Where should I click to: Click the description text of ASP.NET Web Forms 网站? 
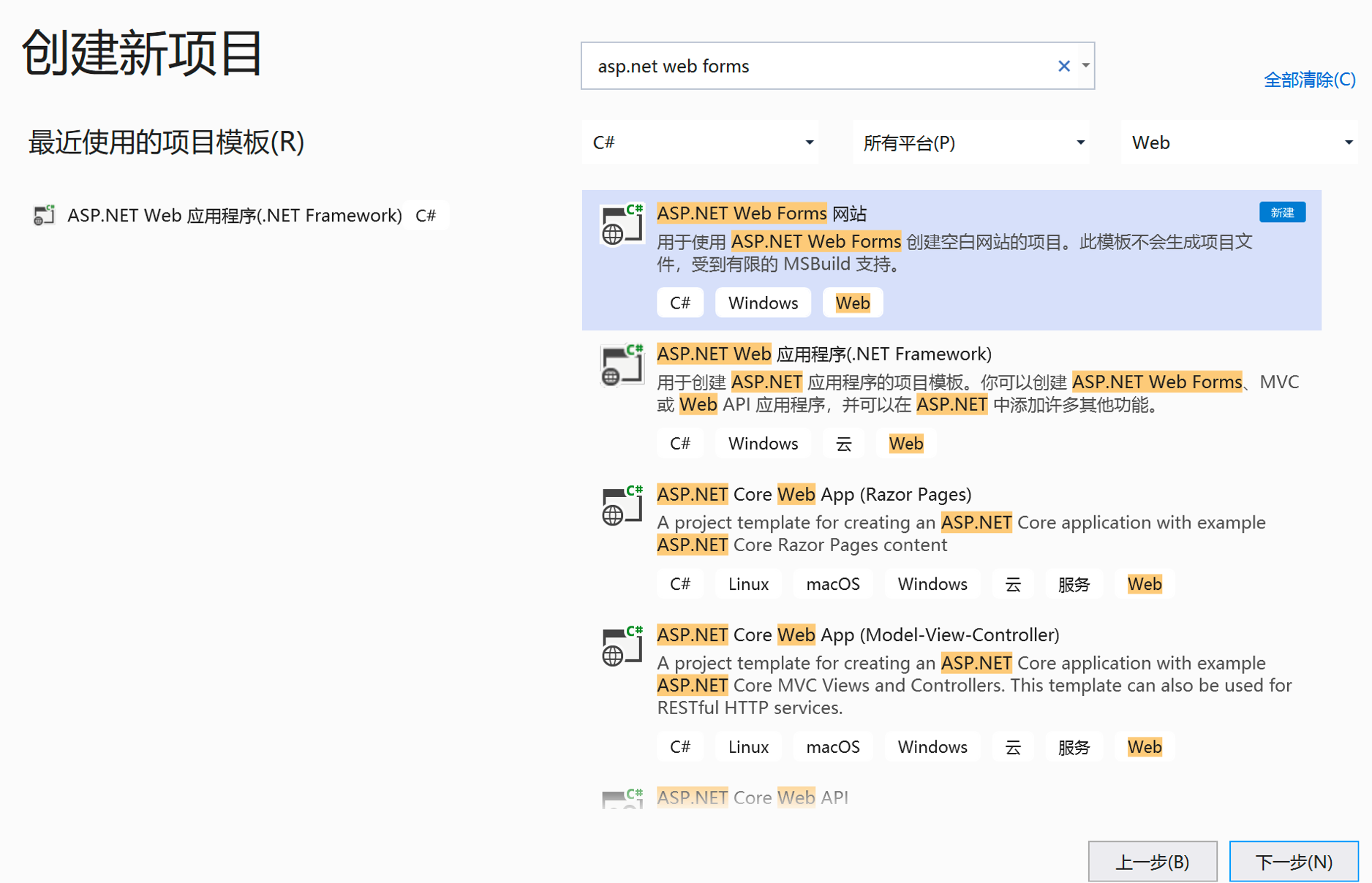pyautogui.click(x=954, y=253)
